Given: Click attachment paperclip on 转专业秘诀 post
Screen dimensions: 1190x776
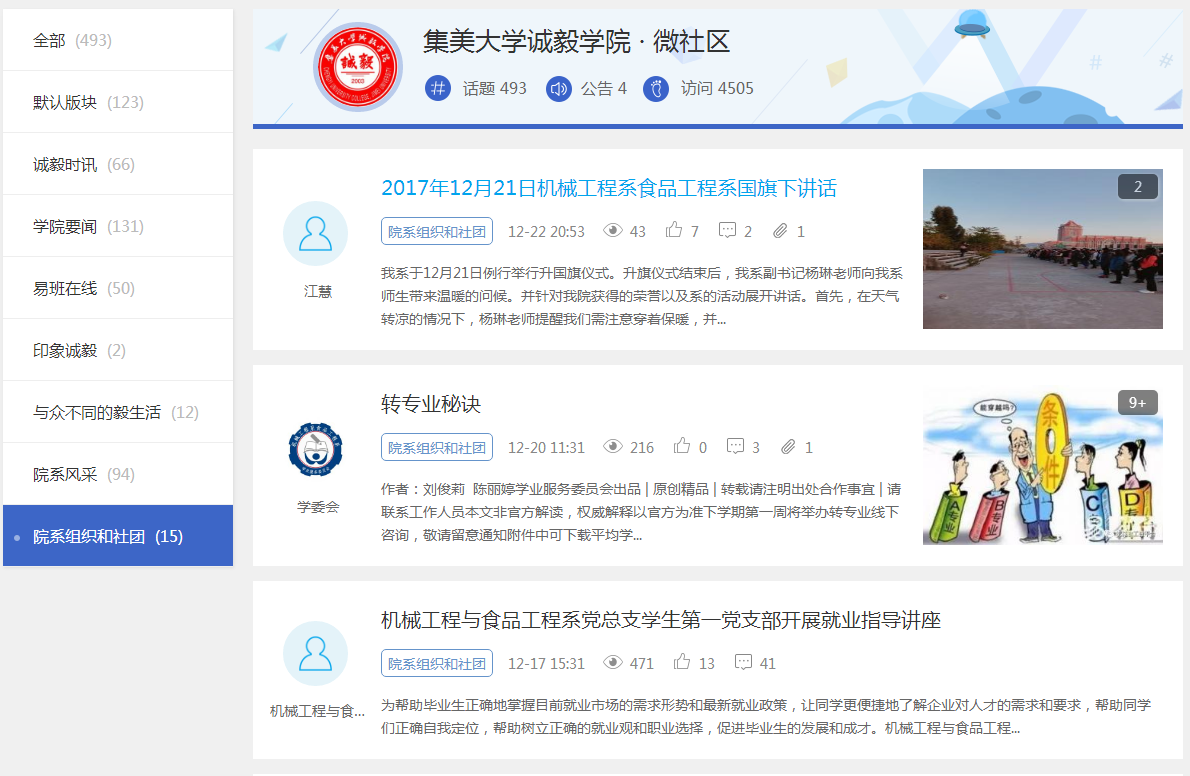Looking at the screenshot, I should (x=788, y=447).
